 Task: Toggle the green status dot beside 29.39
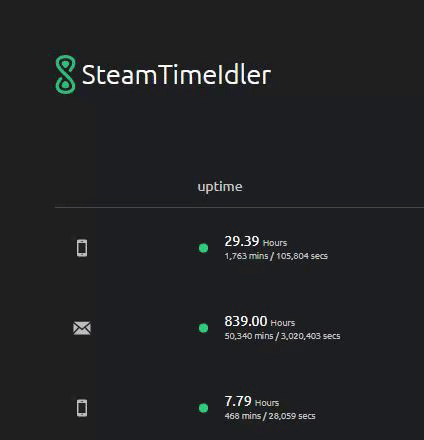pos(203,248)
